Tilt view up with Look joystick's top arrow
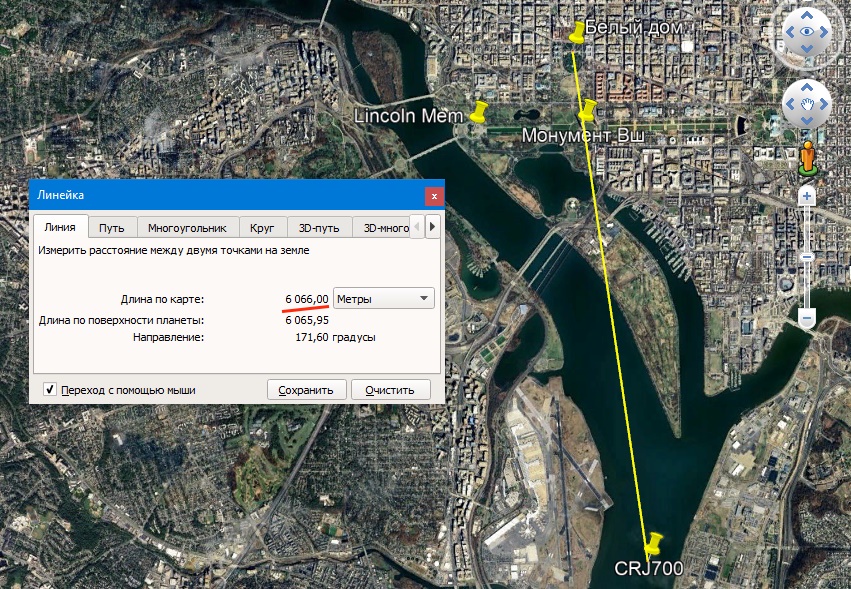851x589 pixels. (x=806, y=15)
